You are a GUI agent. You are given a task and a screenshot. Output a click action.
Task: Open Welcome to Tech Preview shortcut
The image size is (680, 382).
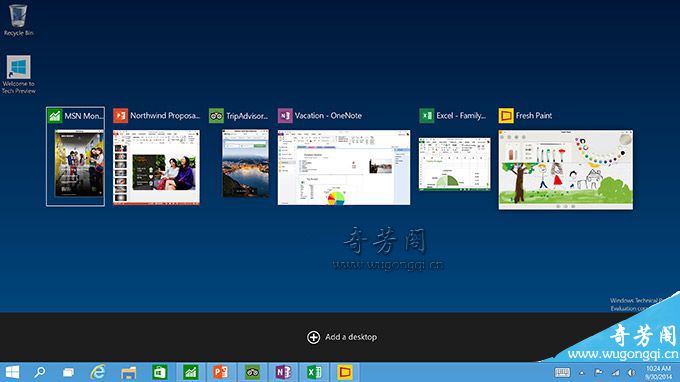pos(18,74)
